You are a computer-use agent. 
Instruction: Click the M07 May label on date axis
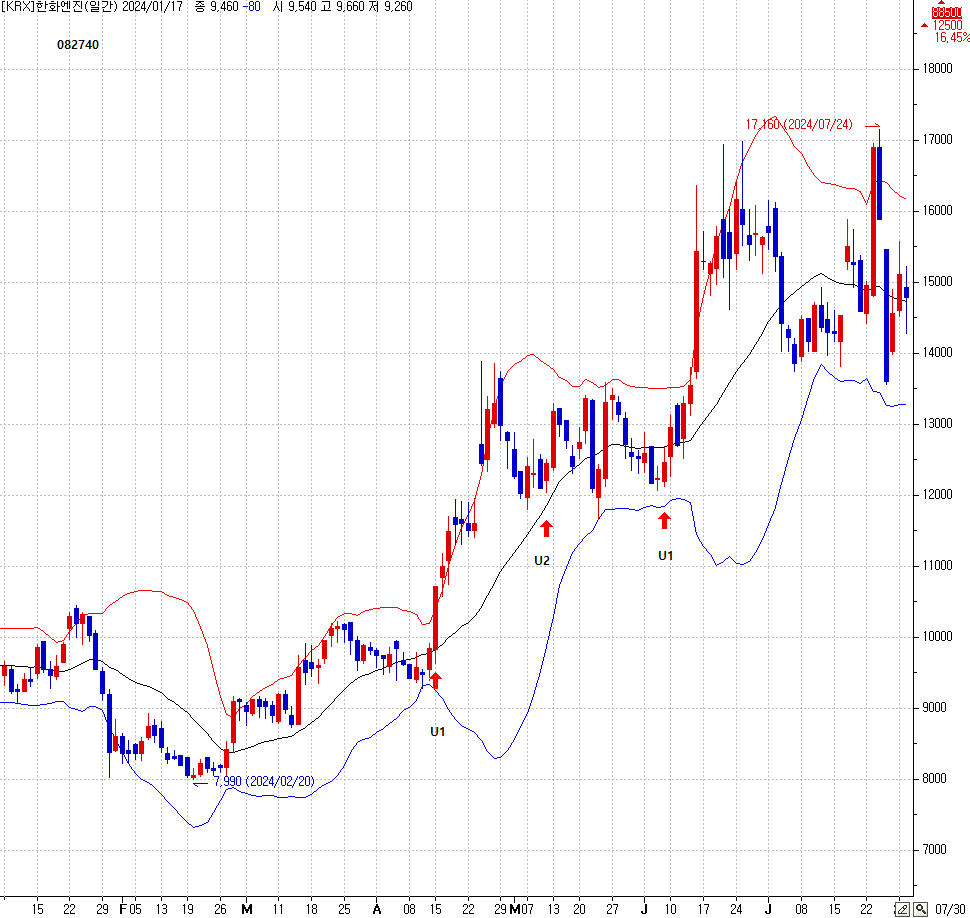point(521,909)
